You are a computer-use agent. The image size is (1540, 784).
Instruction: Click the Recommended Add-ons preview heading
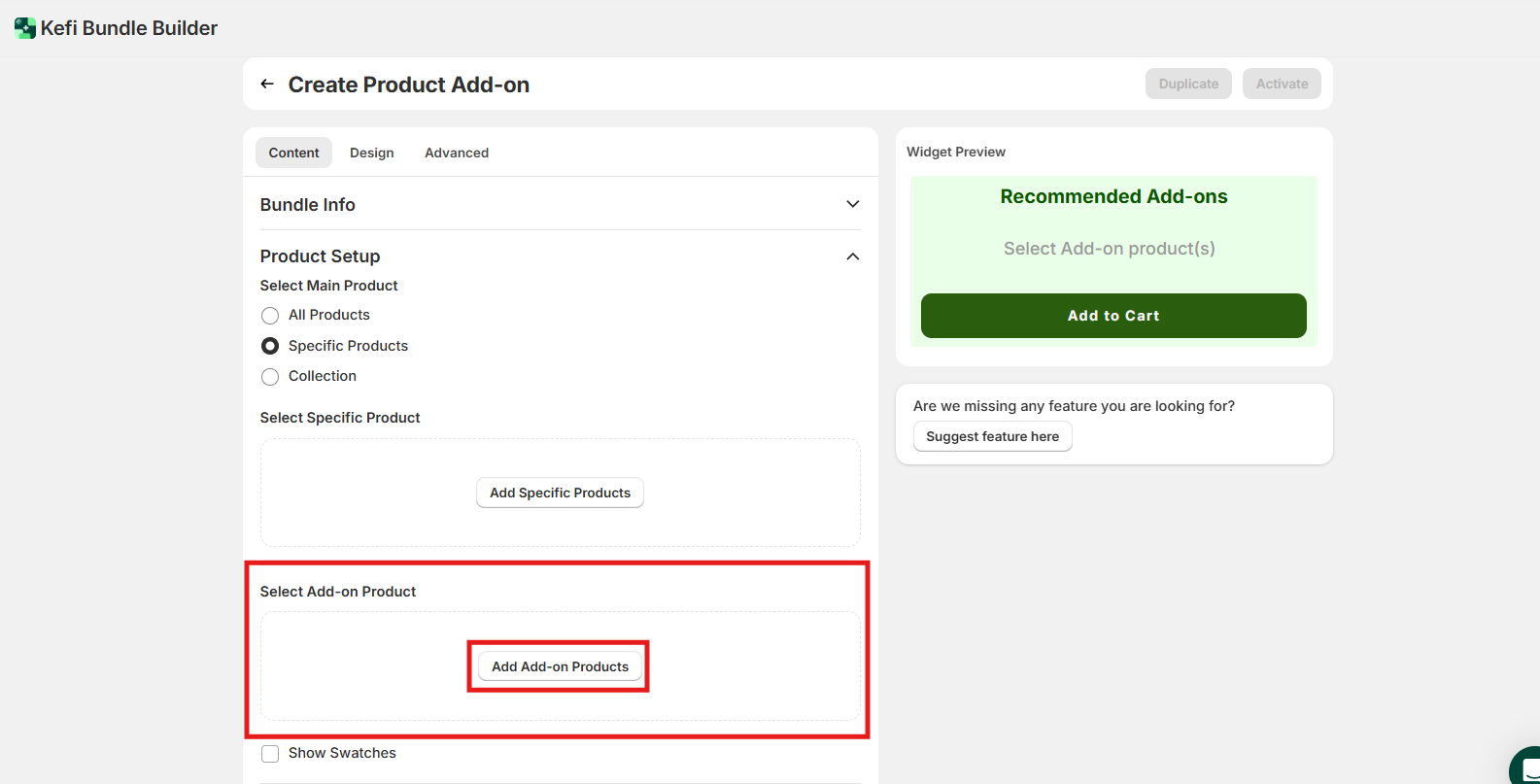coord(1113,196)
